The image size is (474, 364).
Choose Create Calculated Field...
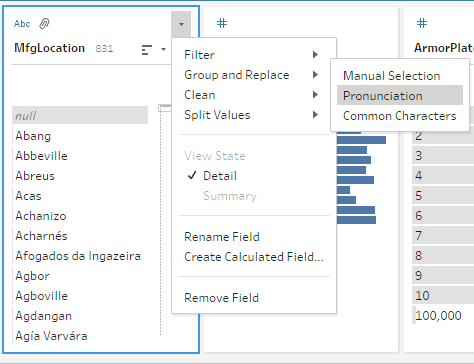pos(251,257)
